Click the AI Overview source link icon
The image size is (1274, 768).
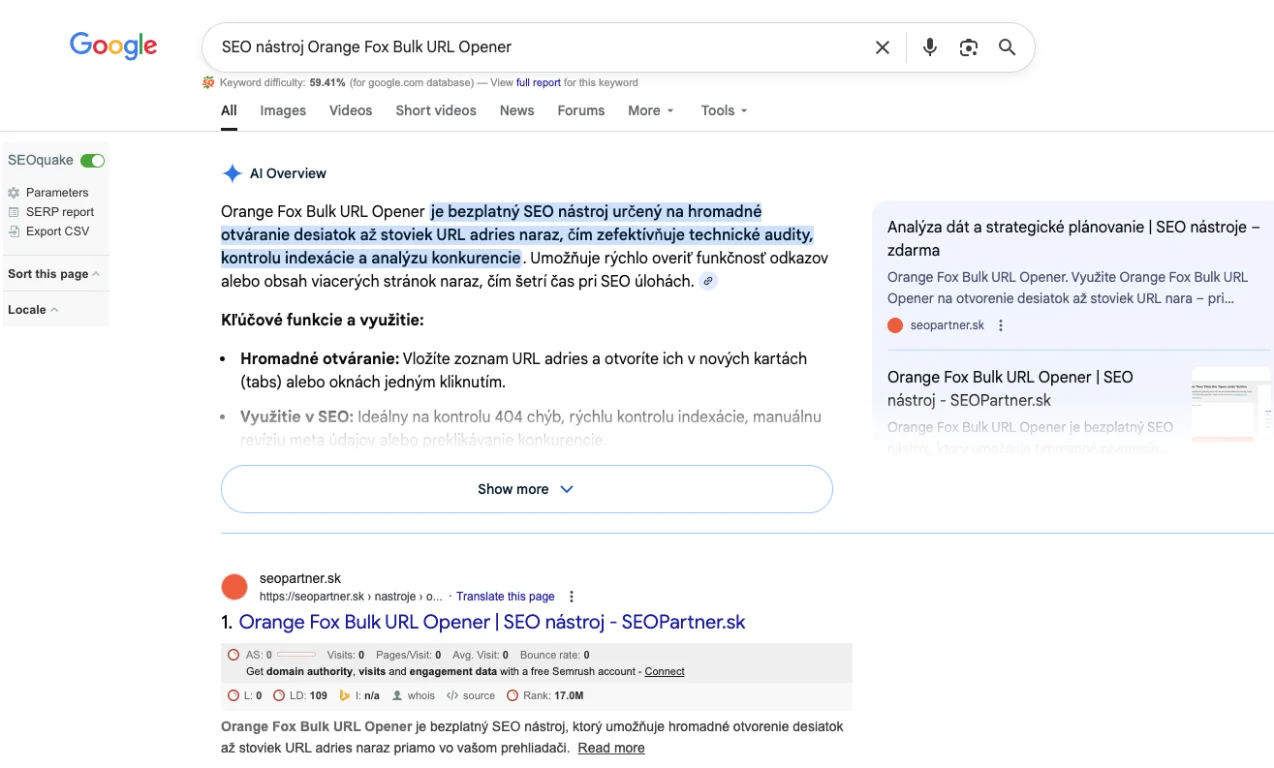coord(708,281)
